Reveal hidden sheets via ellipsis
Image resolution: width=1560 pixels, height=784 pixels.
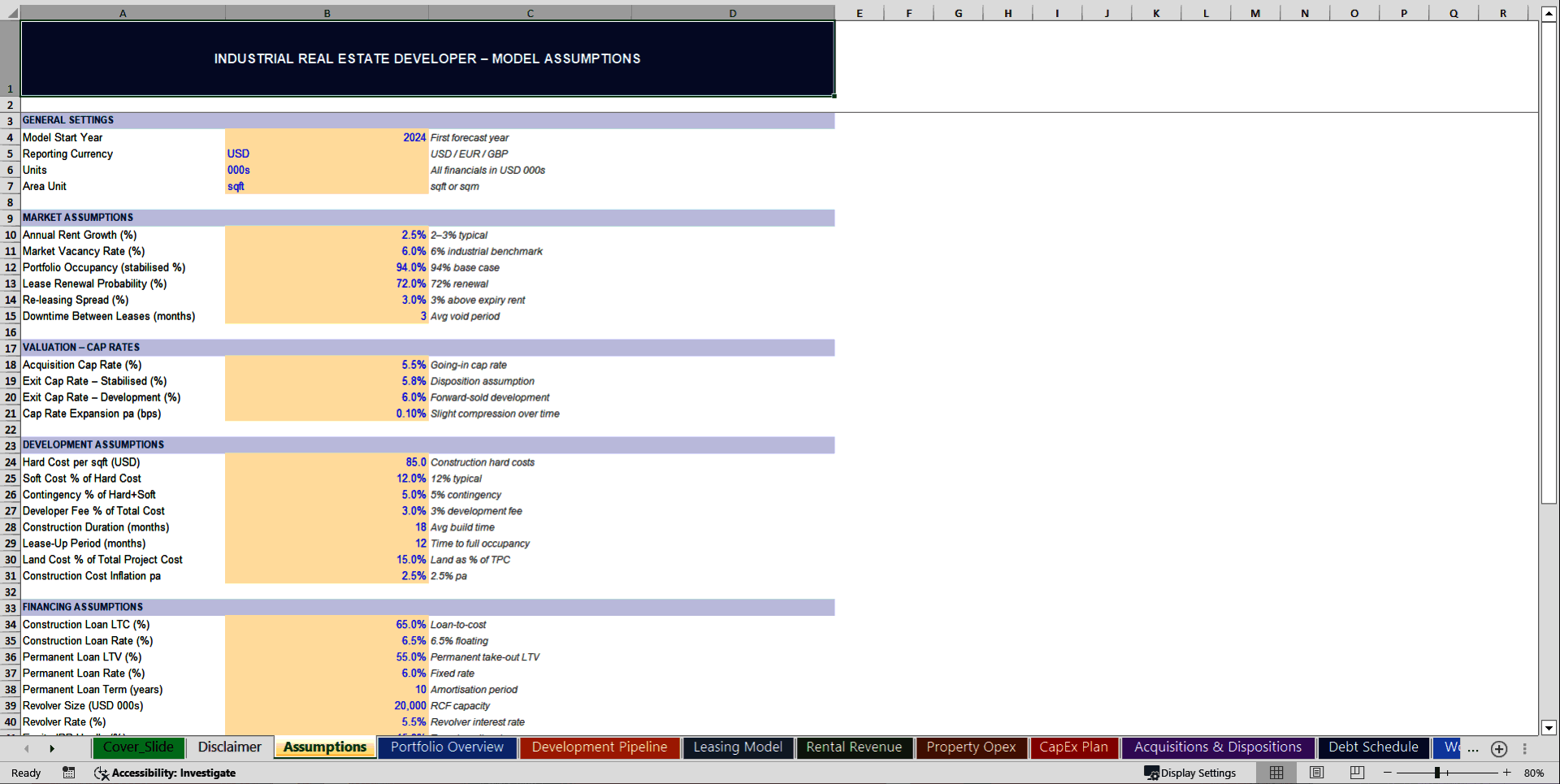pos(1471,749)
